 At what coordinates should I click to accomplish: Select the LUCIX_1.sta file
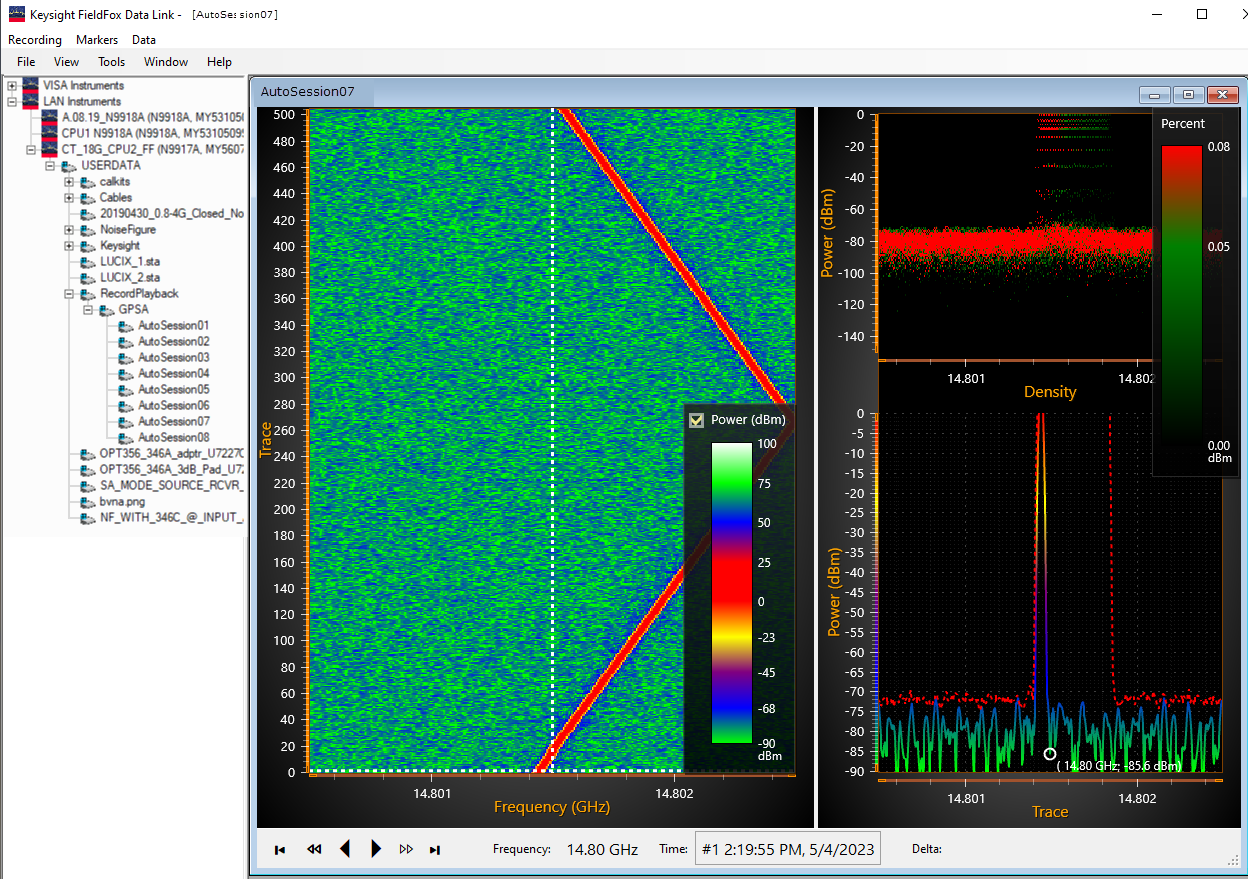(x=130, y=261)
